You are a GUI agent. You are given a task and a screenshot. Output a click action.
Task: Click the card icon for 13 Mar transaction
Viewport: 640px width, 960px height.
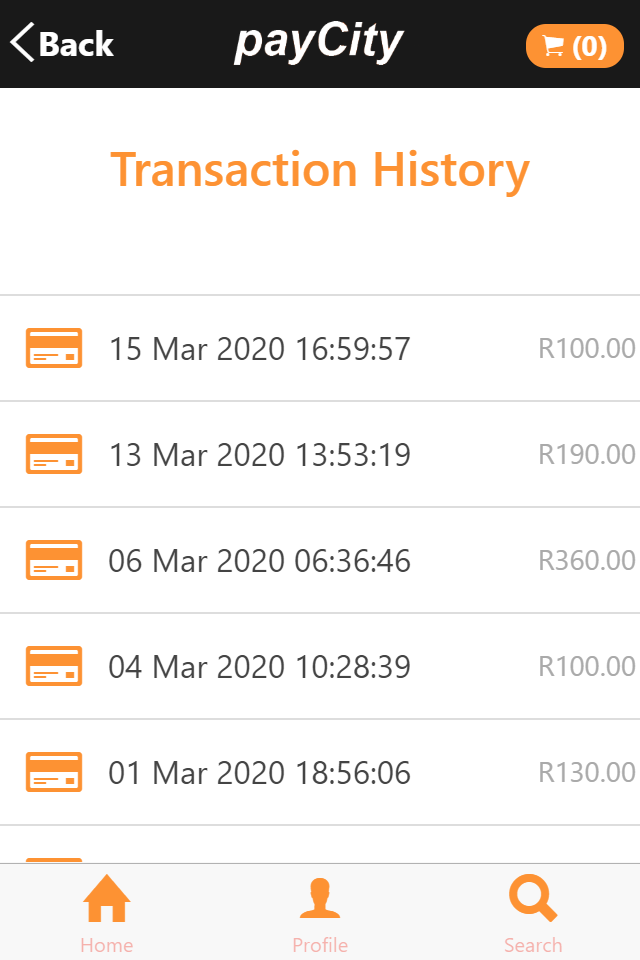coord(53,454)
